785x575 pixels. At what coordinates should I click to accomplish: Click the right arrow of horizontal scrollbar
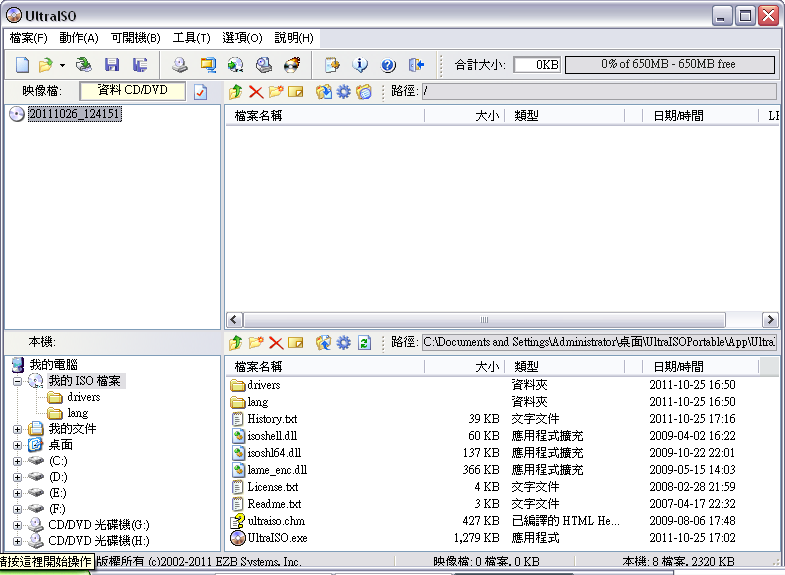[770, 320]
